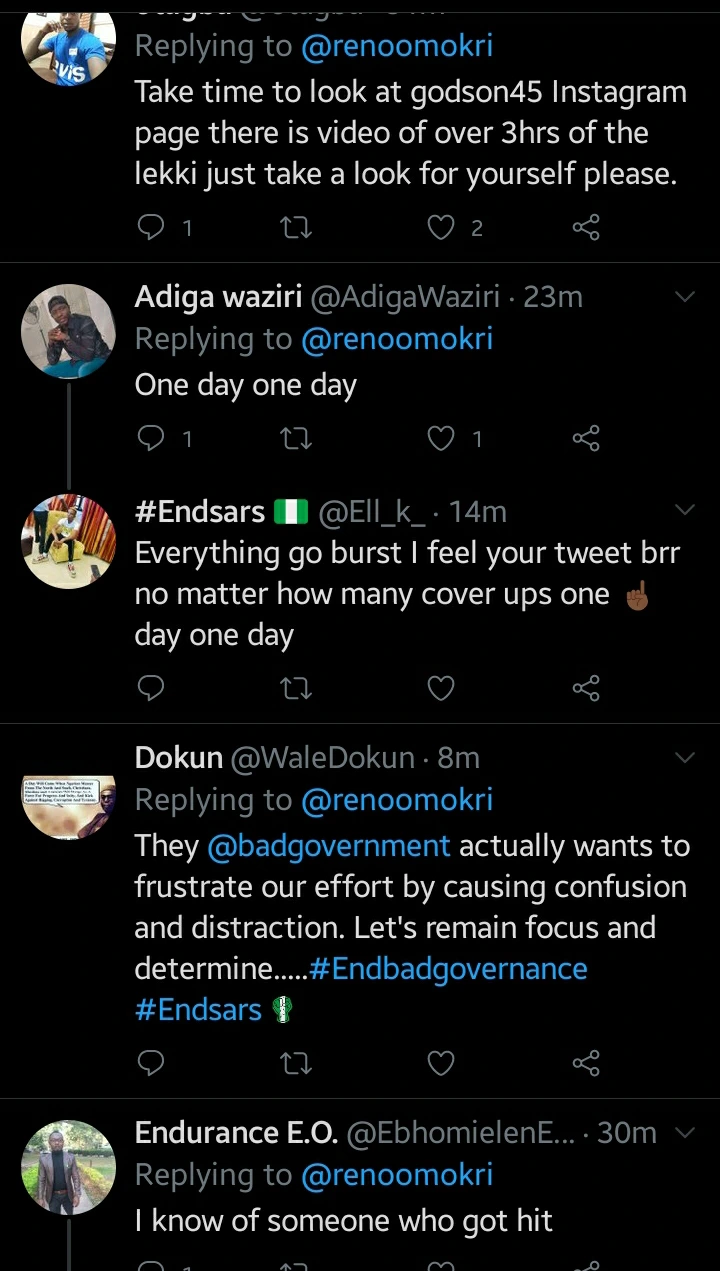Expand the options chevron on Dokun's tweet
Viewport: 720px width, 1271px height.
[685, 758]
